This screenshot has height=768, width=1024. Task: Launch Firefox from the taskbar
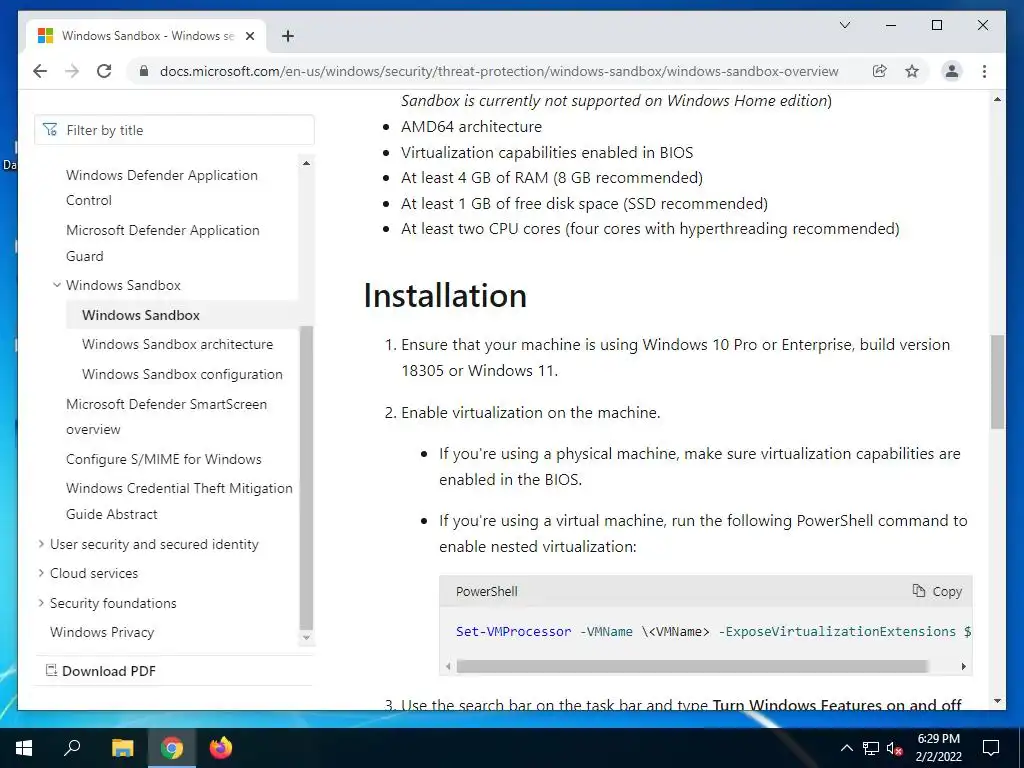tap(221, 748)
